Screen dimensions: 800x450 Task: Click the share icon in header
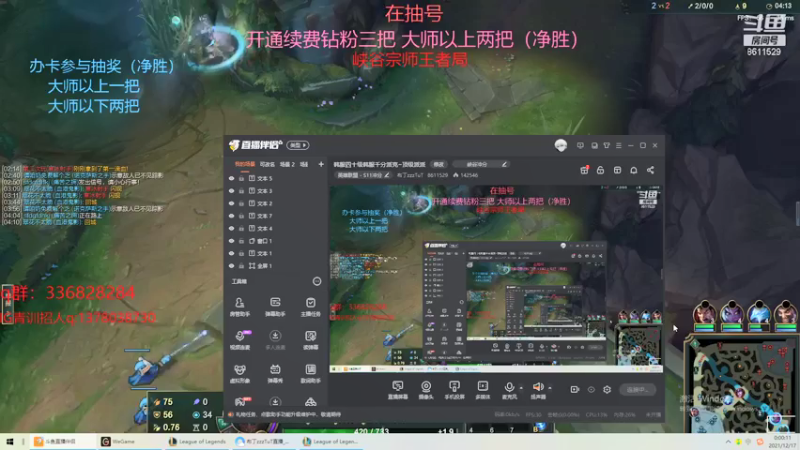[651, 170]
